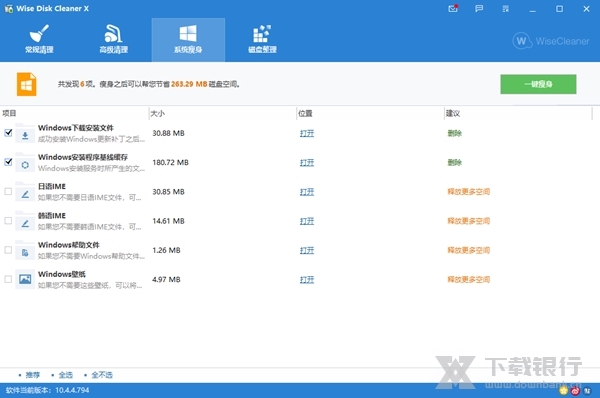Check the 日语IME checkbox
Viewport: 600px width, 398px height.
point(8,191)
